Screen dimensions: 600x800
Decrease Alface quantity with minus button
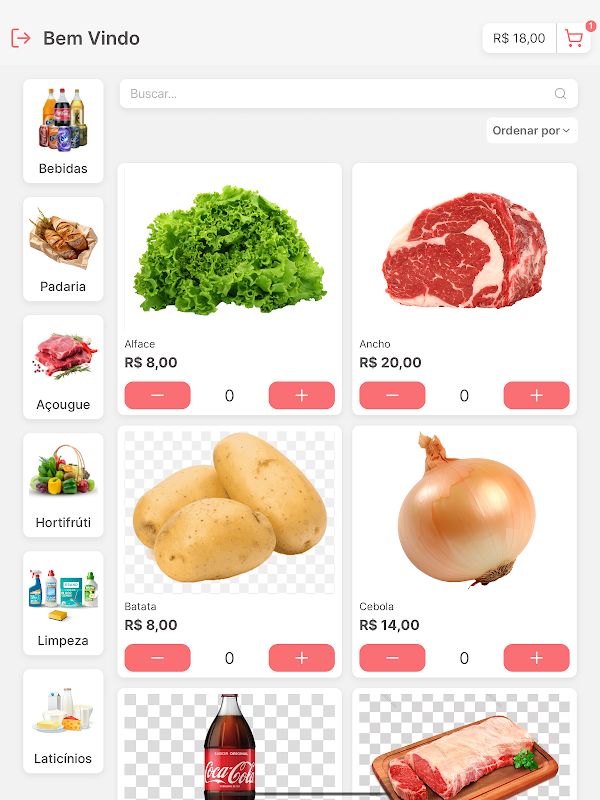tap(158, 395)
